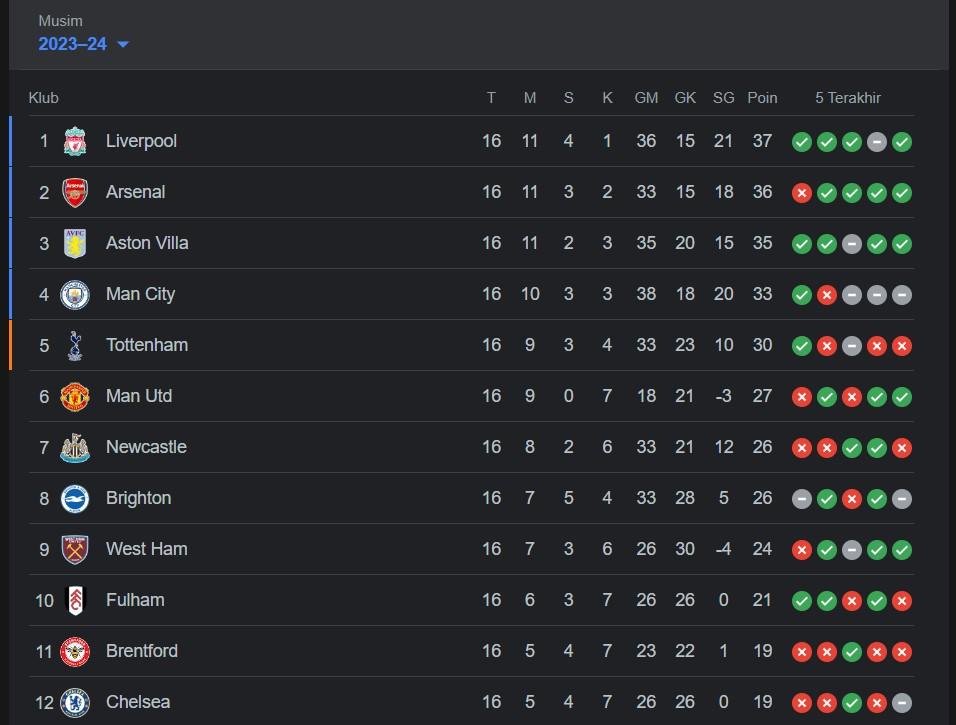Click the West Ham club crest
956x725 pixels.
pyautogui.click(x=75, y=549)
